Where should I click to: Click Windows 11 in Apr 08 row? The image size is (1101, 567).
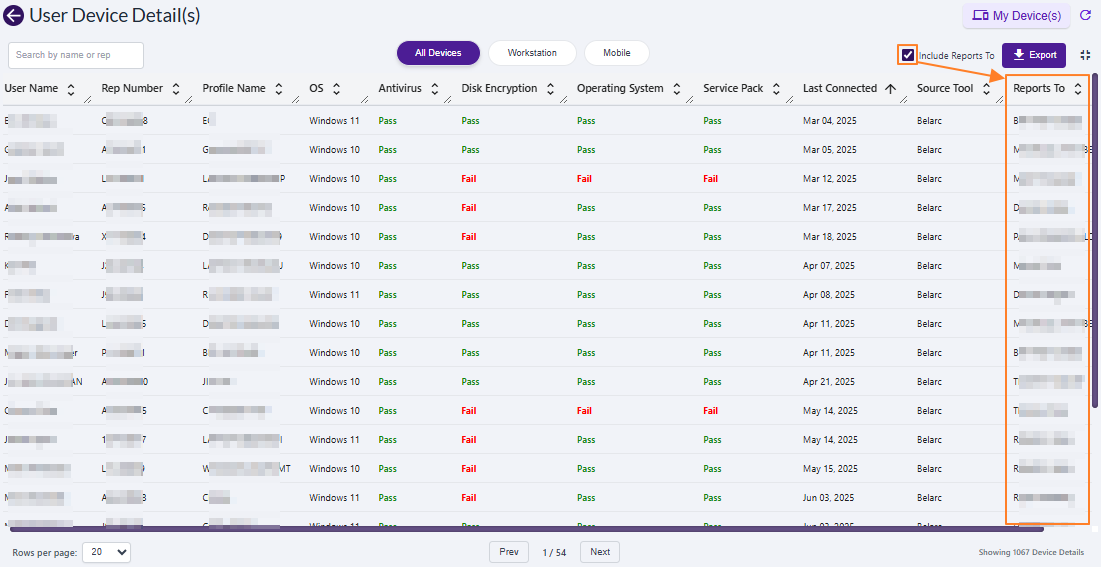pos(334,295)
